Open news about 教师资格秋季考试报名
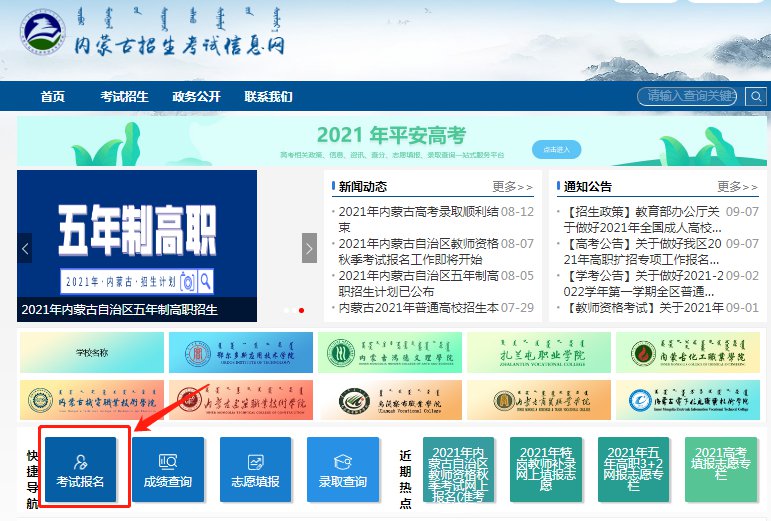 [418, 251]
